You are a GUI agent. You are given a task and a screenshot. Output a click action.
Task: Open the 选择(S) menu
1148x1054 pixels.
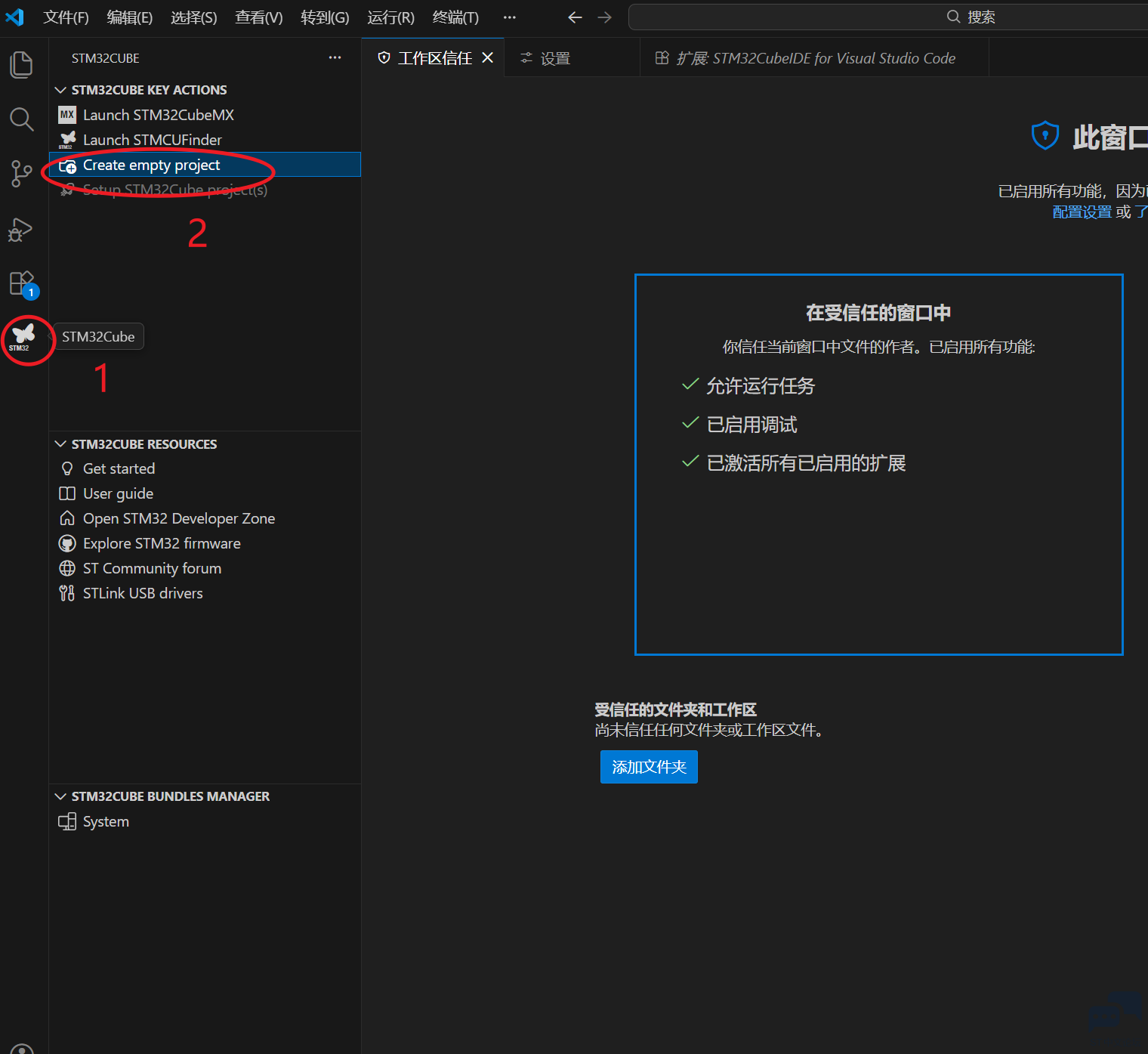click(x=194, y=17)
